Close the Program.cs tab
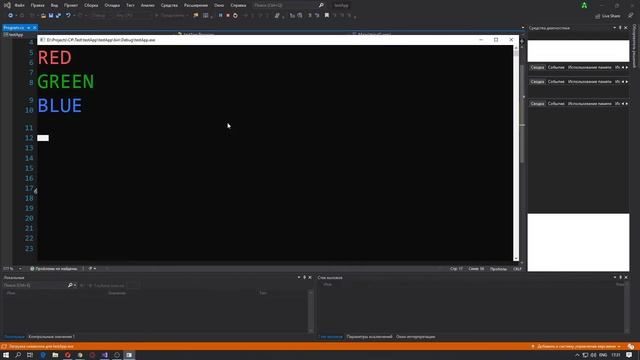Viewport: 640px width, 360px height. (x=35, y=28)
